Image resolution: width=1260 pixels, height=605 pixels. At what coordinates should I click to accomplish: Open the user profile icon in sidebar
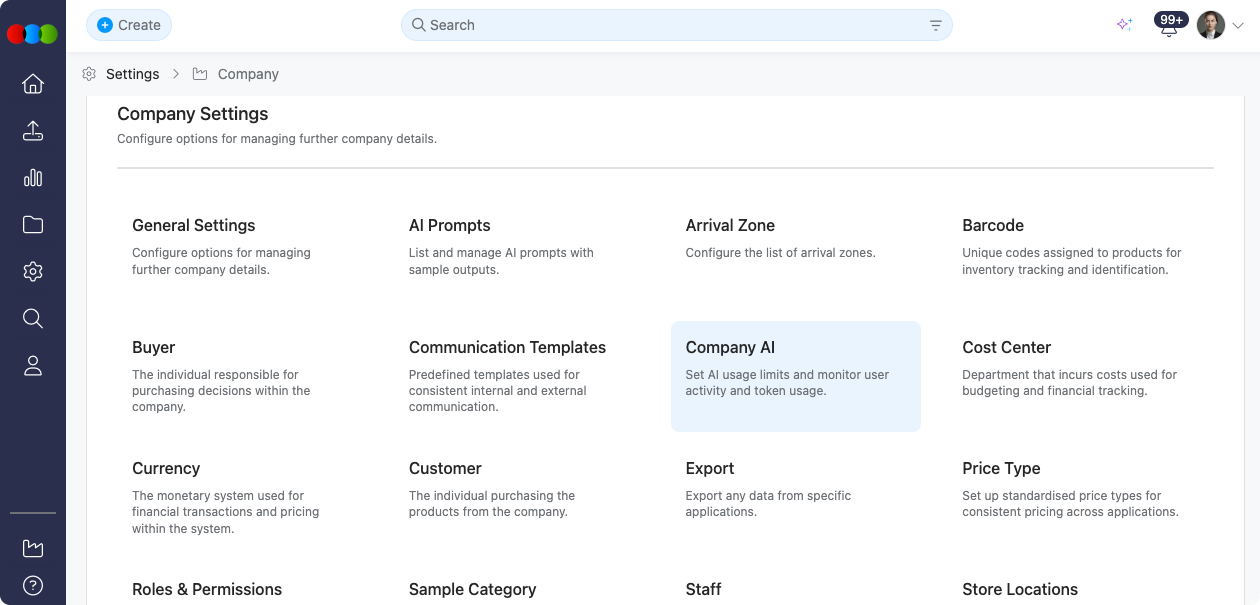tap(33, 365)
